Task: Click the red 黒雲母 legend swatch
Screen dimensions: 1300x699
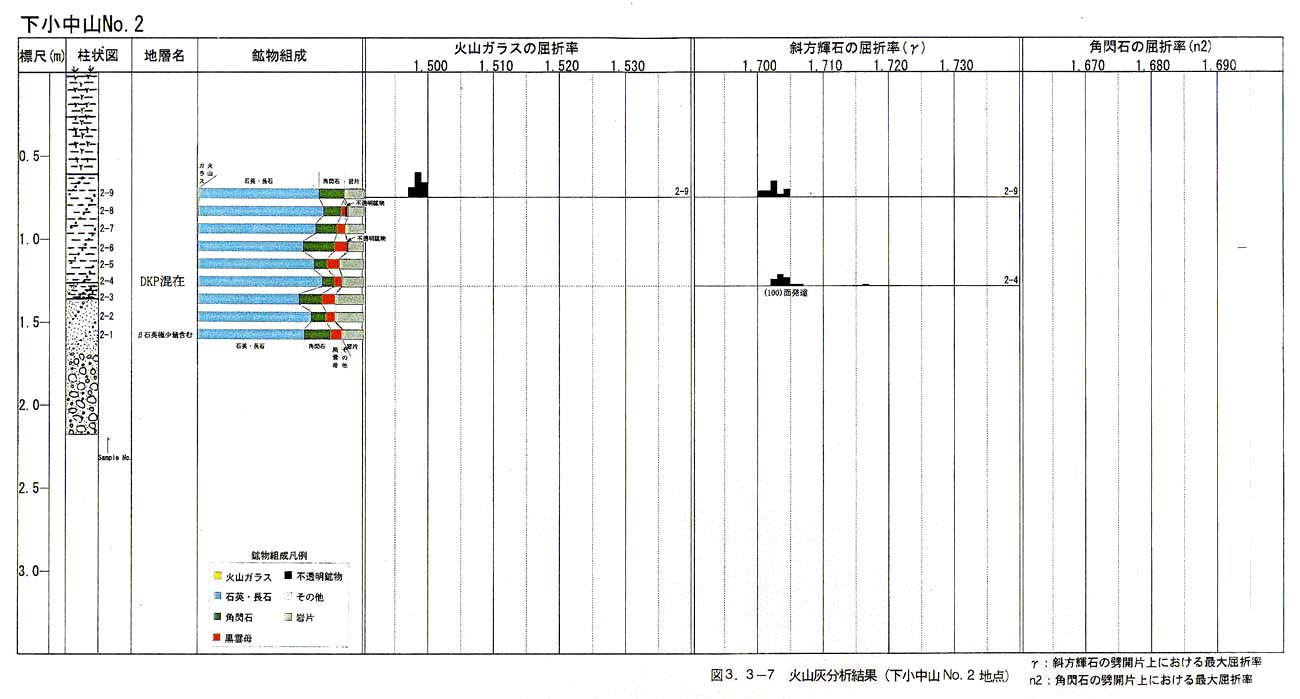Action: coord(217,637)
